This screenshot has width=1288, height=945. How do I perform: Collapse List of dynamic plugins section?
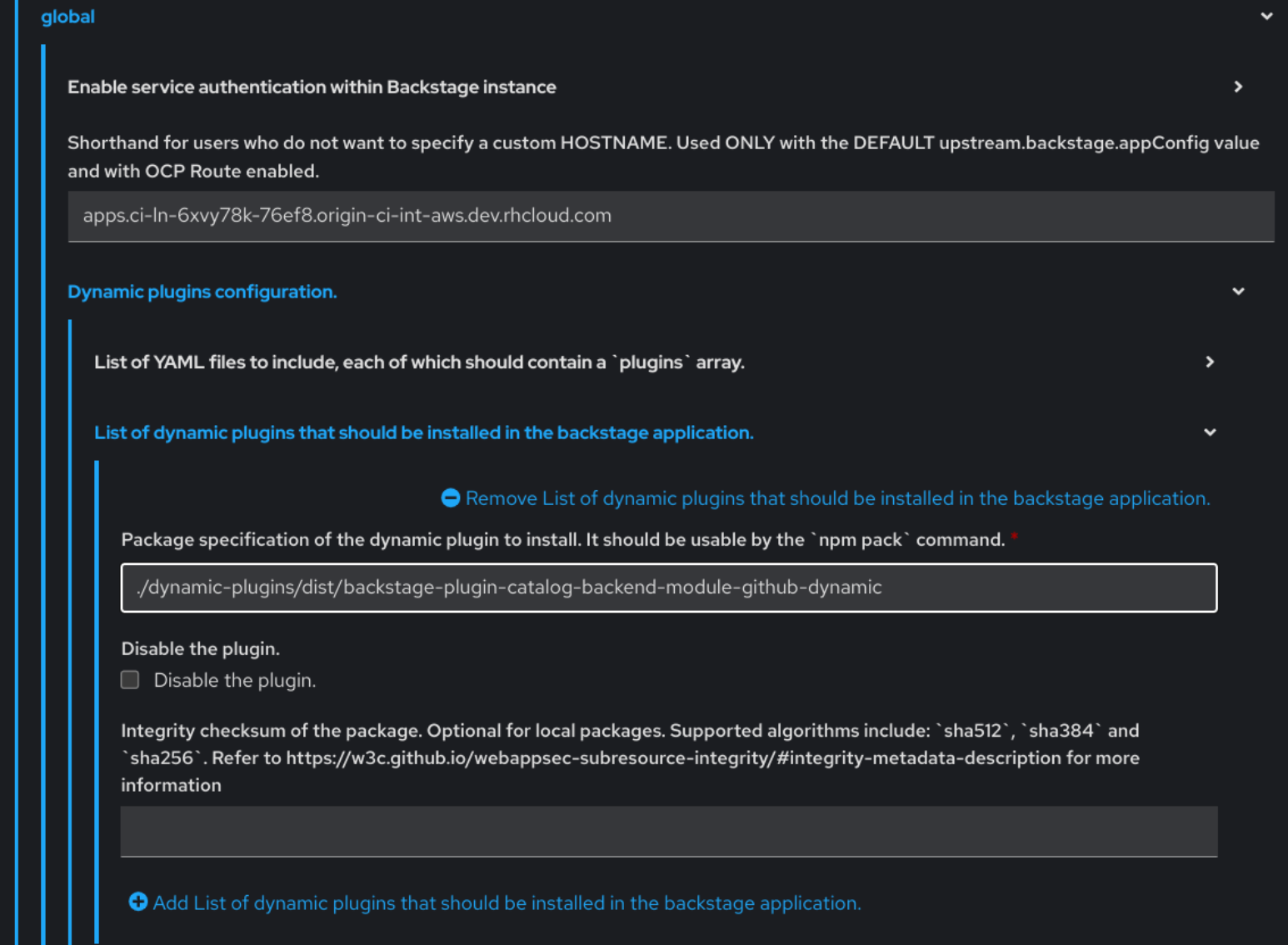pyautogui.click(x=423, y=432)
